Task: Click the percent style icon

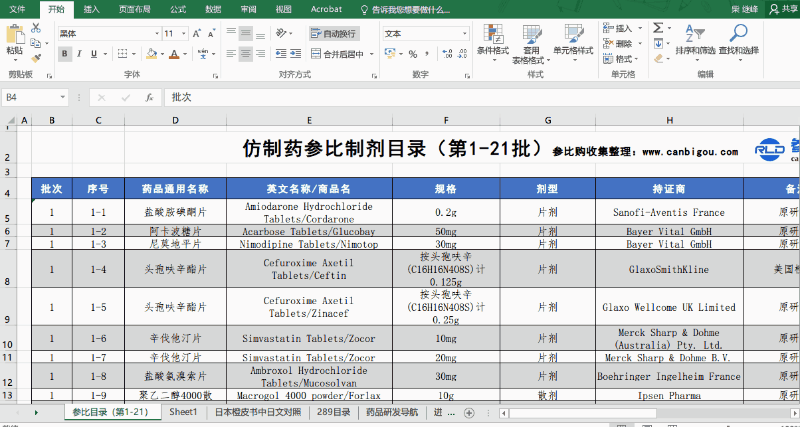Action: [x=413, y=54]
